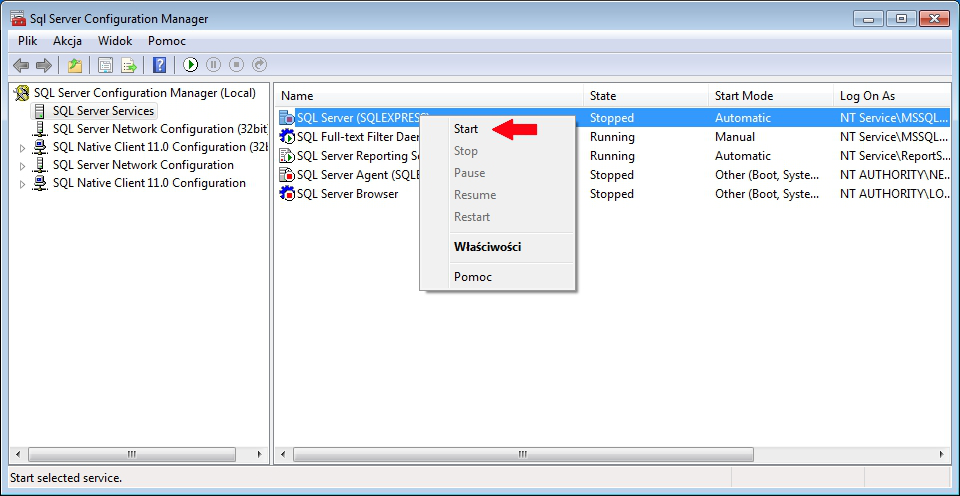
Task: Choose Stop in the context menu
Action: (x=466, y=151)
